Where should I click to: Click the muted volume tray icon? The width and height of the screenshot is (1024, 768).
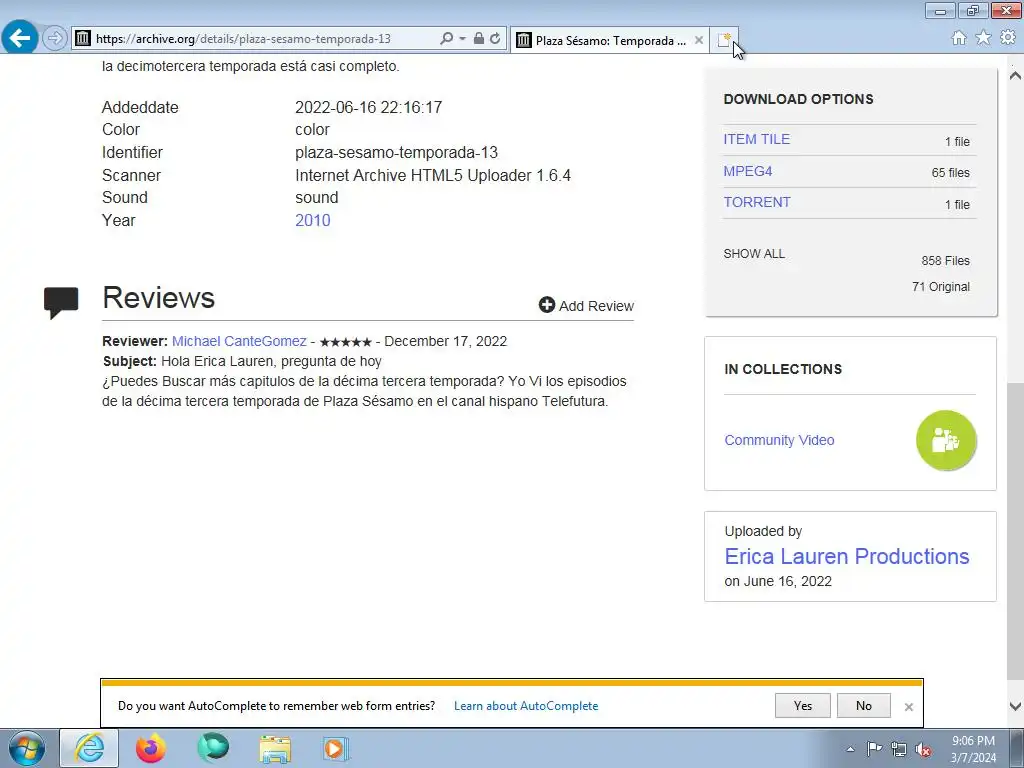pyautogui.click(x=923, y=749)
